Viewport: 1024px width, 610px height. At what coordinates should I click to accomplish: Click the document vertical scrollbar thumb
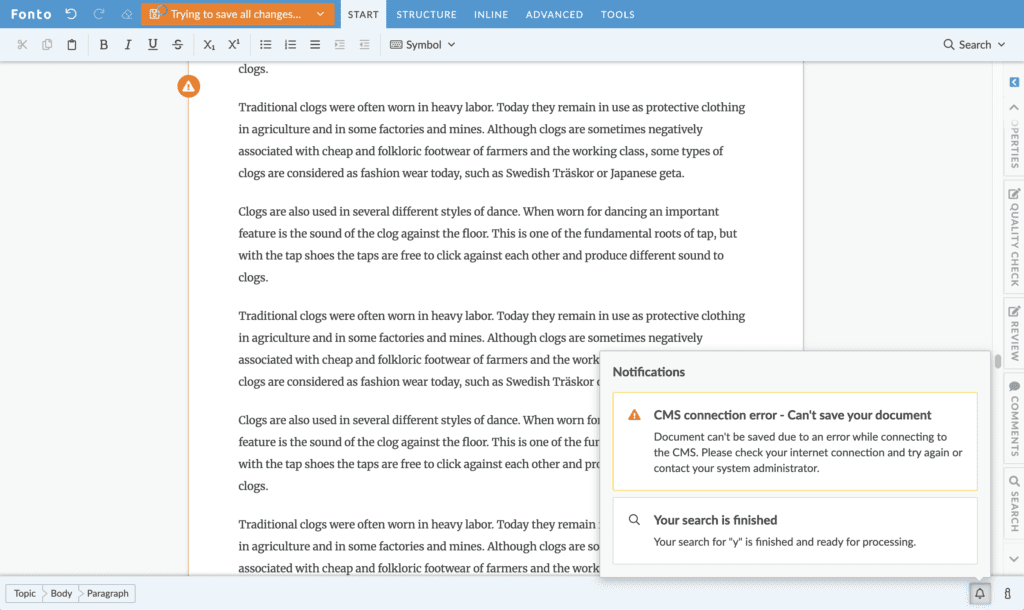(998, 361)
